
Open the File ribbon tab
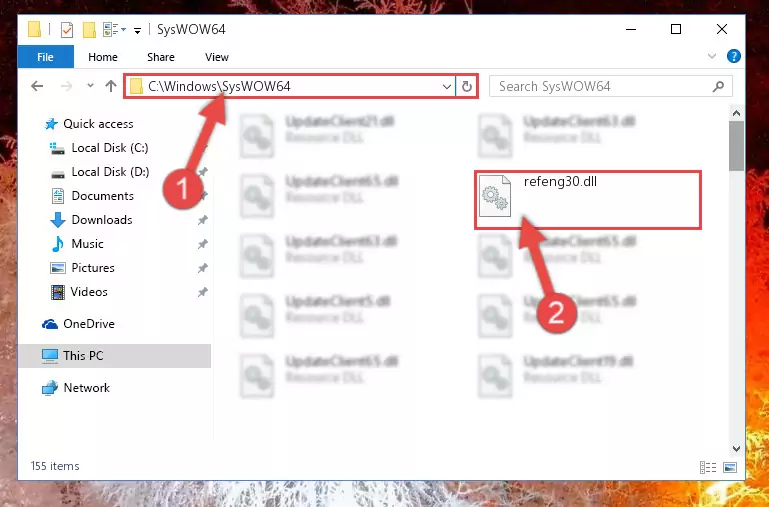click(x=46, y=57)
